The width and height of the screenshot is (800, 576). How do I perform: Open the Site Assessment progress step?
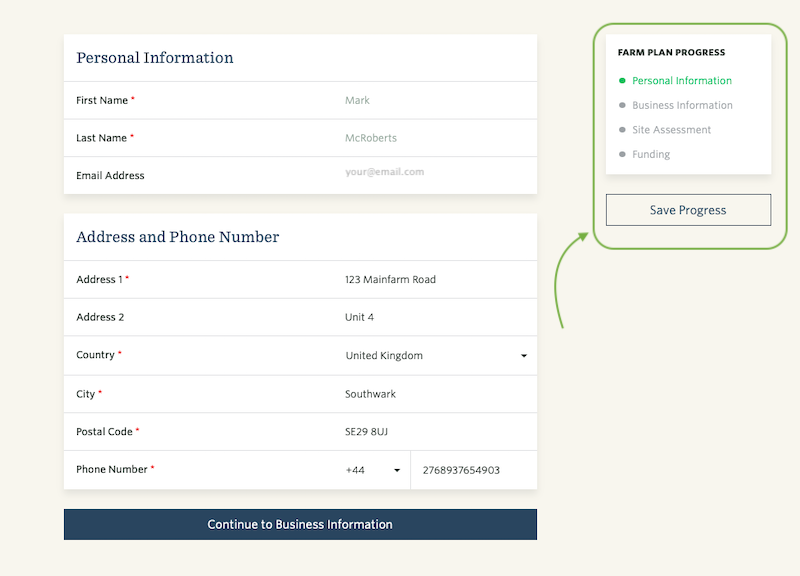(x=671, y=130)
